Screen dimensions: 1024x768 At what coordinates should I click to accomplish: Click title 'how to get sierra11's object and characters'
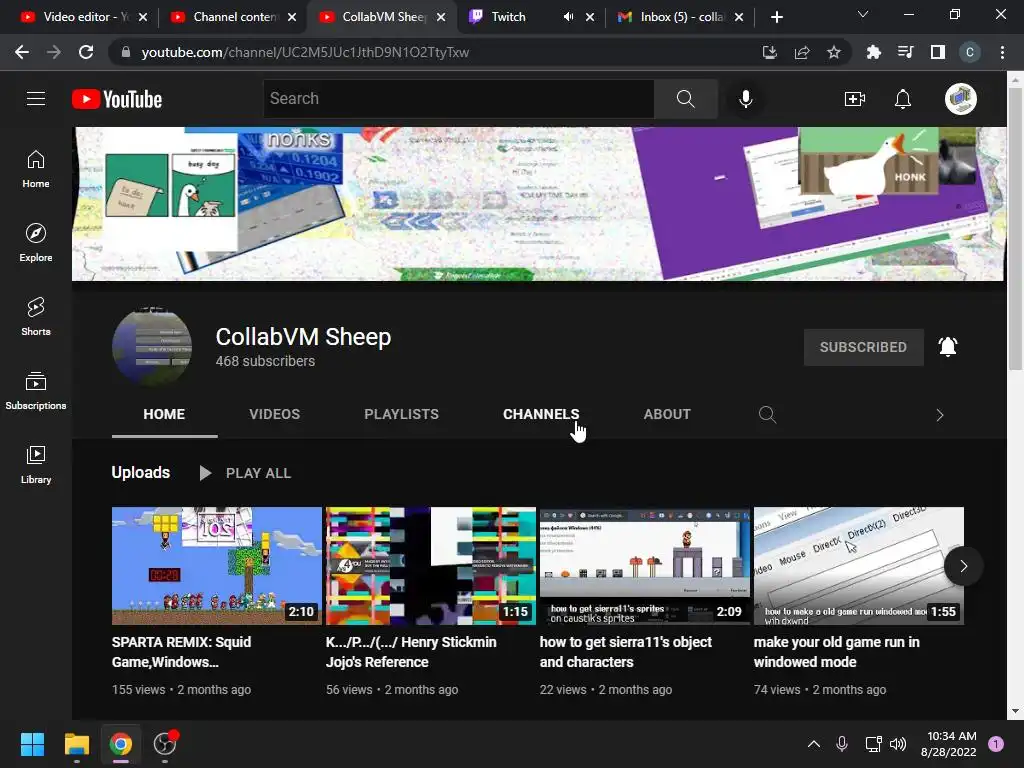[x=626, y=652]
